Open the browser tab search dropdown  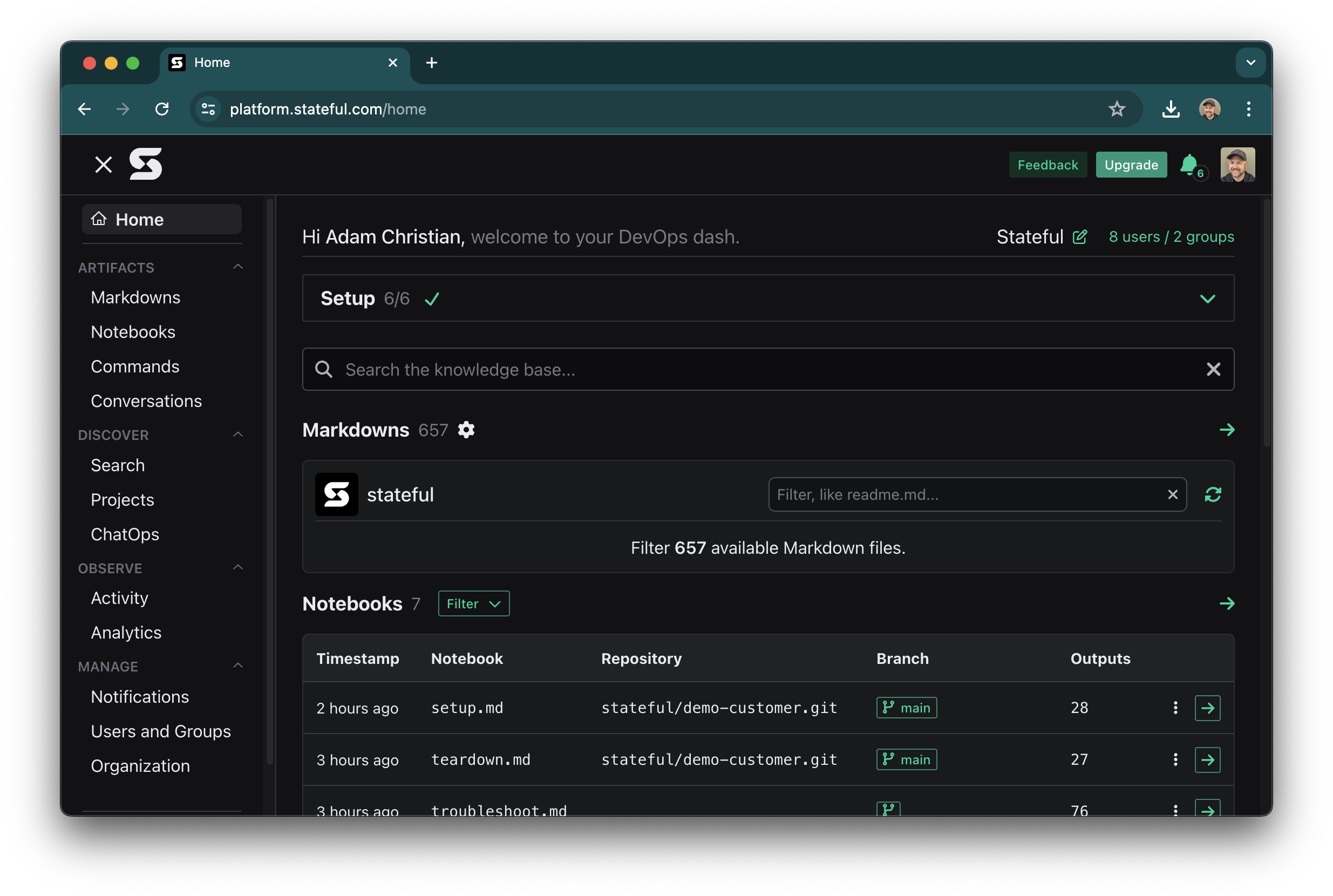coord(1251,63)
